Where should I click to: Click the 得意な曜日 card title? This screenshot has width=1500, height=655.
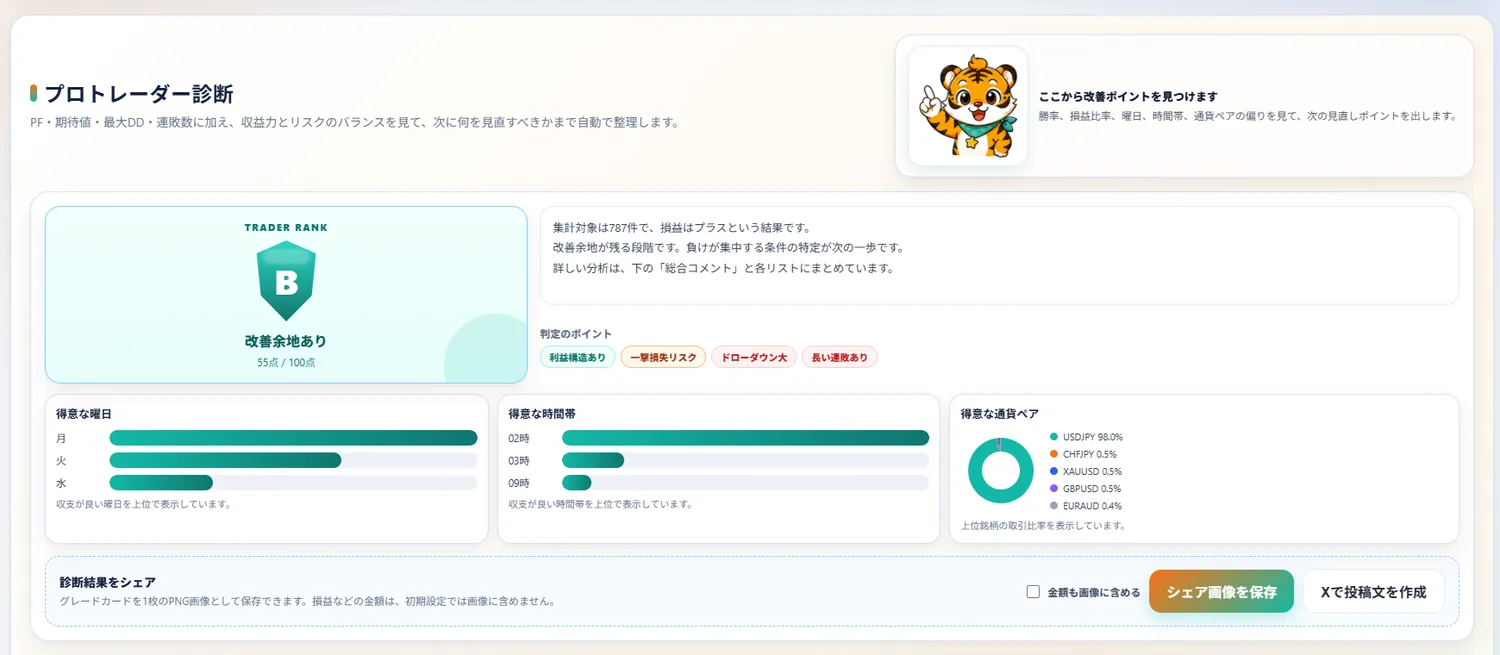[83, 413]
